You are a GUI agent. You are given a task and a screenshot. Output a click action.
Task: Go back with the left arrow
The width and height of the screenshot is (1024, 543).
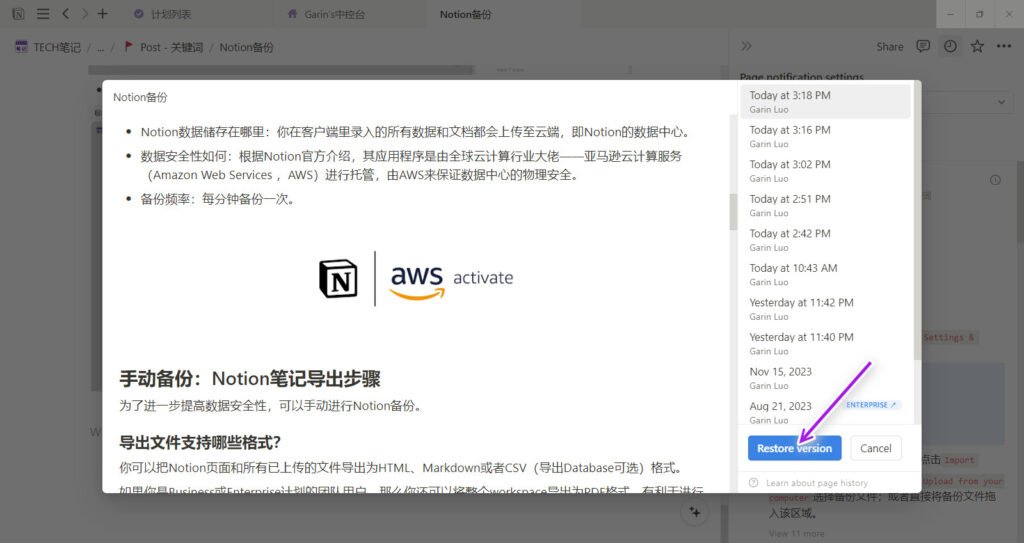(x=65, y=14)
